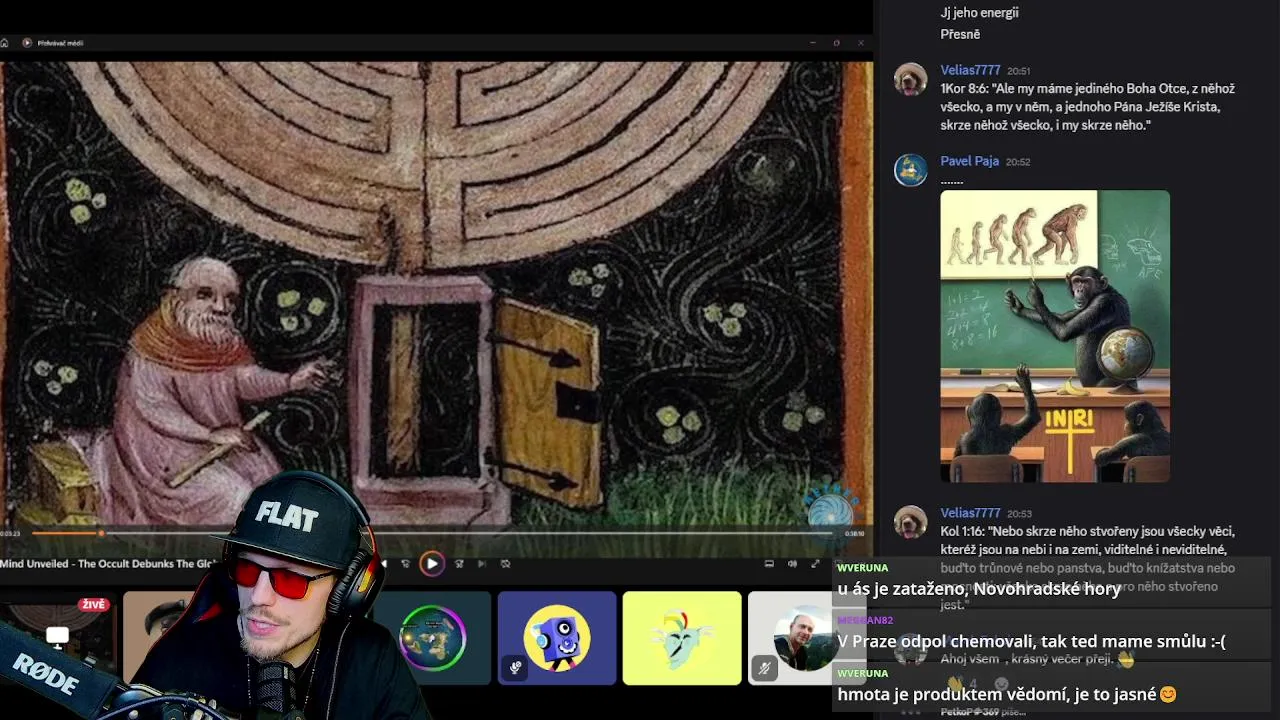Minimize the media player window

pyautogui.click(x=812, y=43)
